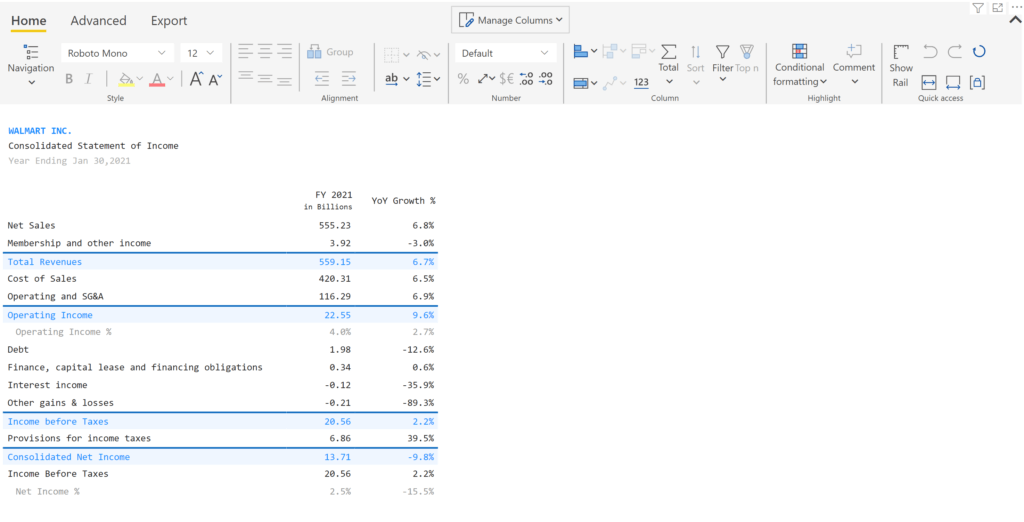Click the WALMART INC. title
The height and width of the screenshot is (522, 1024).
[40, 131]
